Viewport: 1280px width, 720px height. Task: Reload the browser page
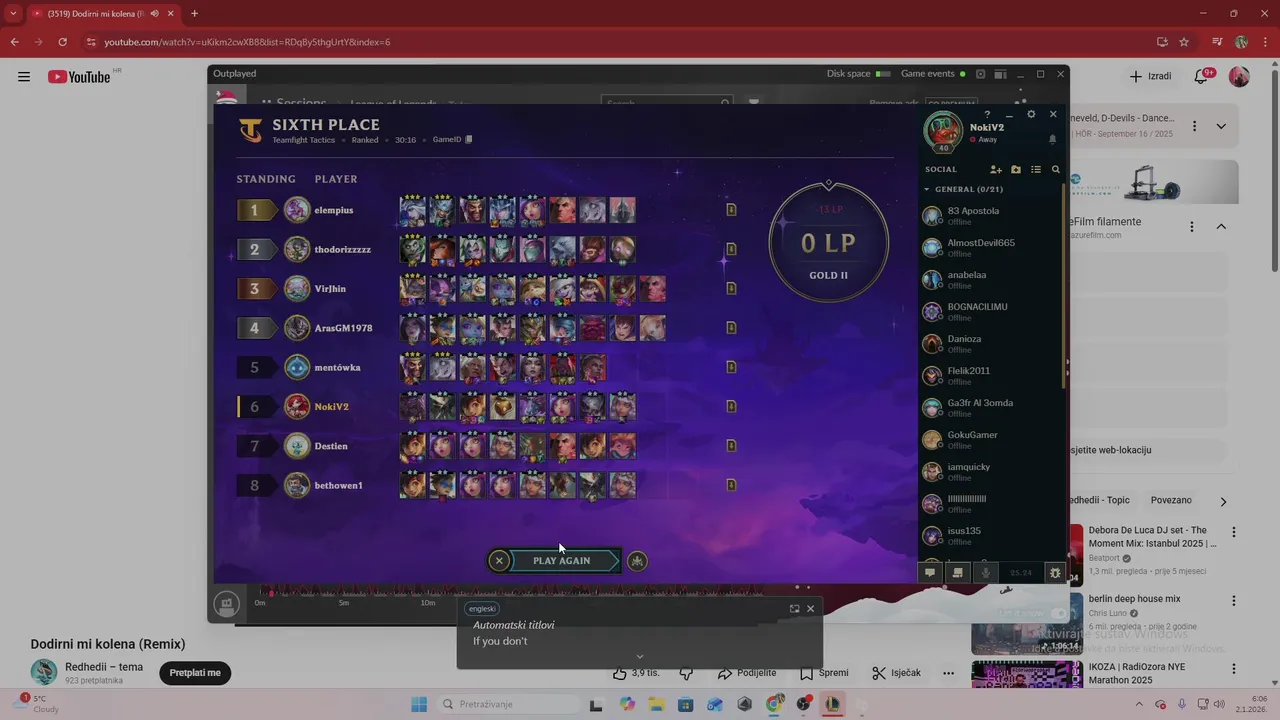tap(62, 42)
